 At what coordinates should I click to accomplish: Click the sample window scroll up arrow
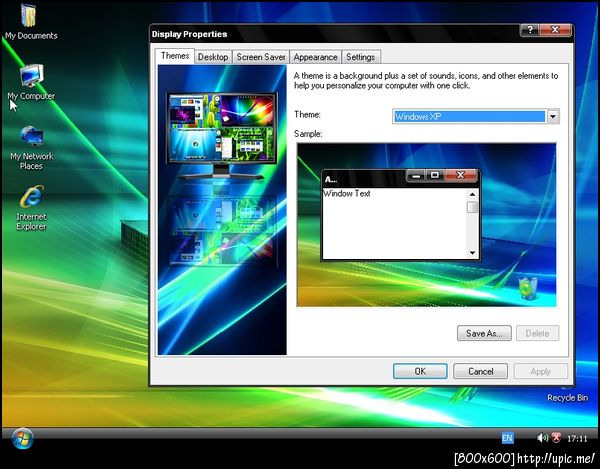pyautogui.click(x=472, y=194)
